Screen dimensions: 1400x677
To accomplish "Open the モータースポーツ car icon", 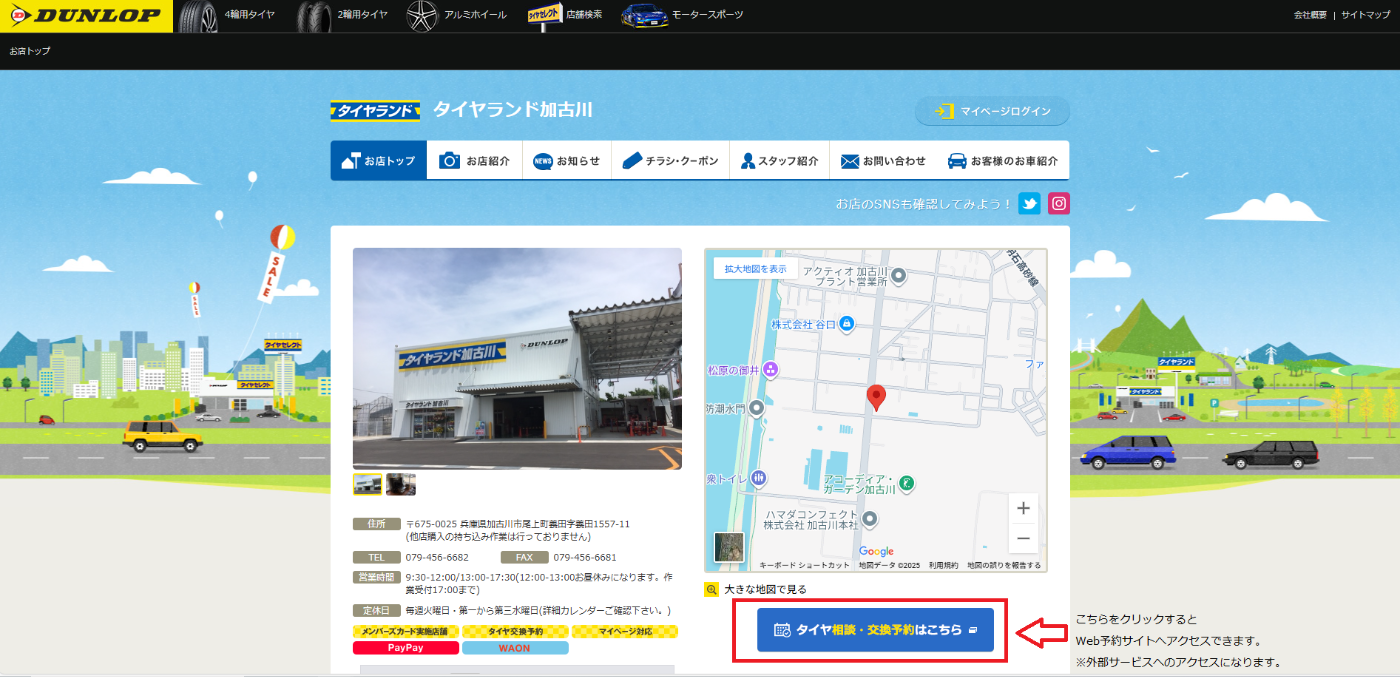I will click(x=645, y=16).
